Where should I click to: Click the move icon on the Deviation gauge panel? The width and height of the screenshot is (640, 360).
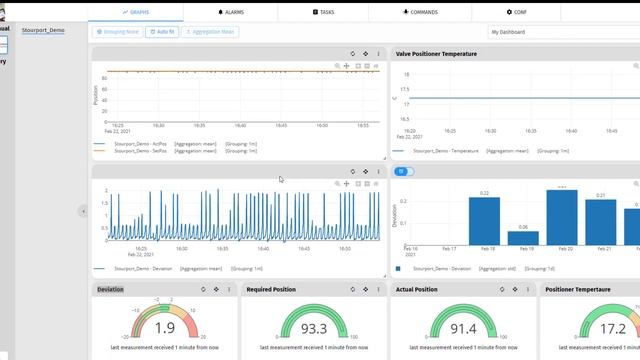pyautogui.click(x=216, y=289)
